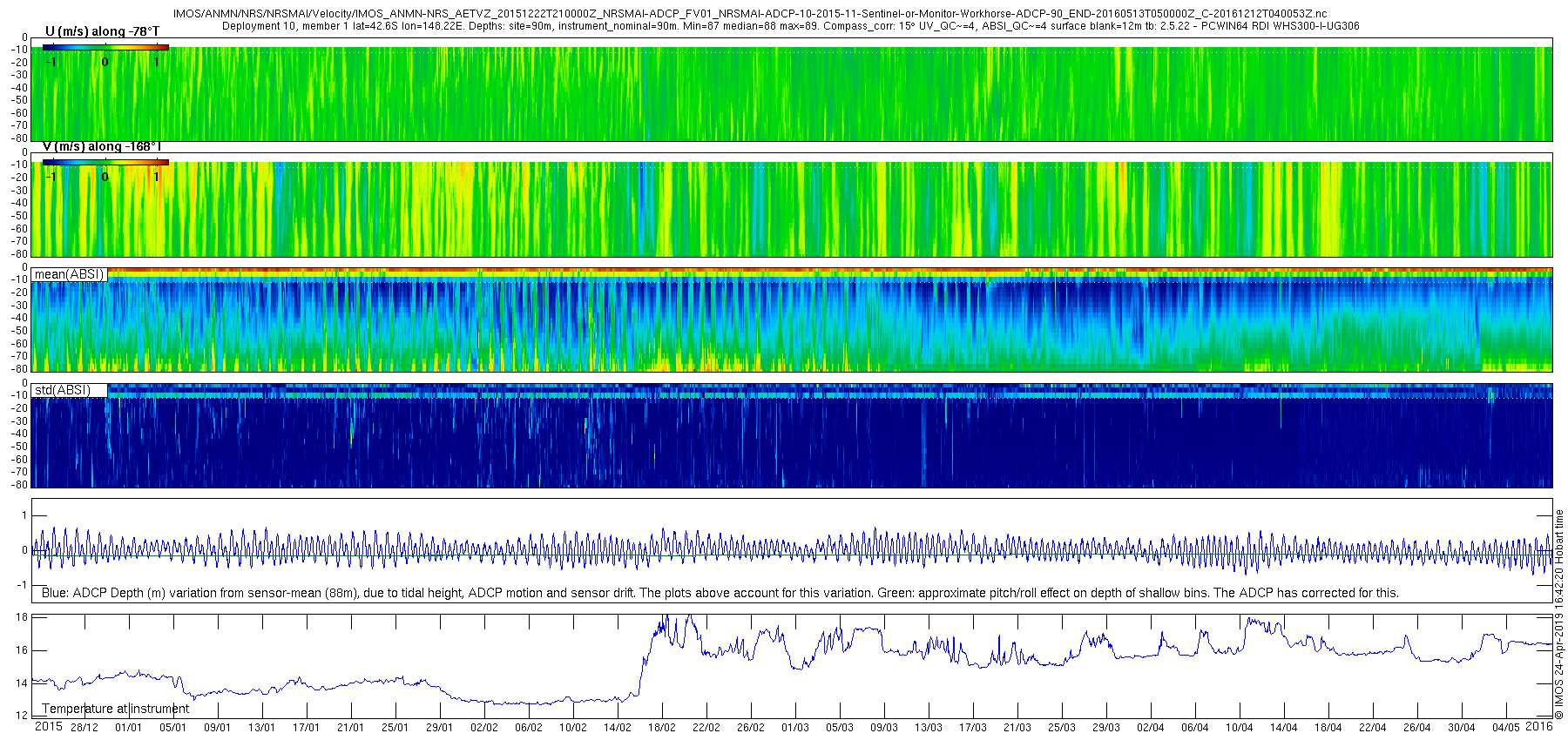Click the 28/12 date tick label
Viewport: 1568px width, 740px height.
pyautogui.click(x=84, y=728)
